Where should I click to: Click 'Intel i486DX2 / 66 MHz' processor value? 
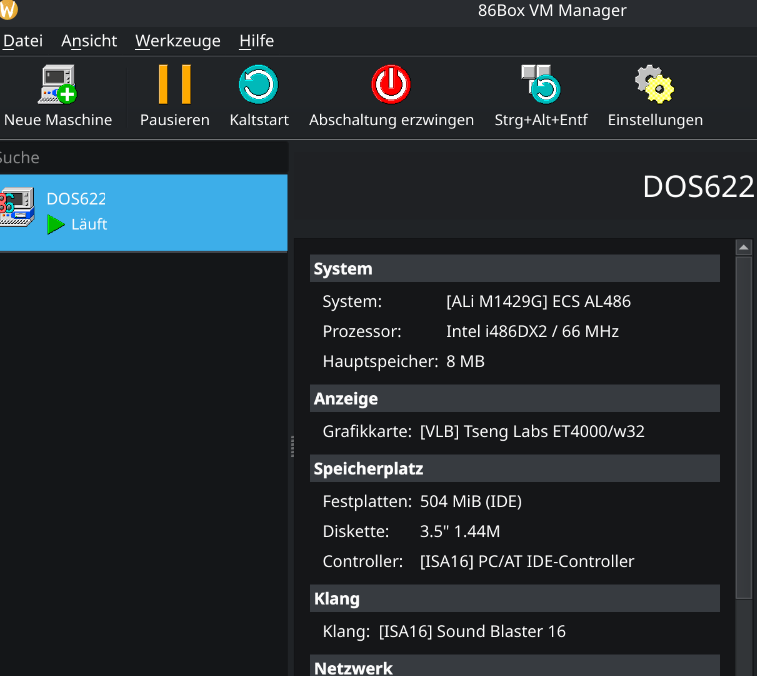[533, 331]
